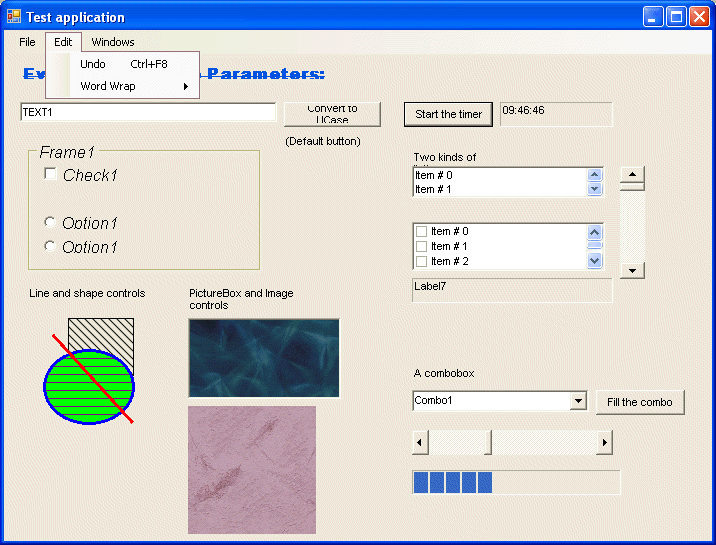716x545 pixels.
Task: Click the pink texture image
Action: 252,470
